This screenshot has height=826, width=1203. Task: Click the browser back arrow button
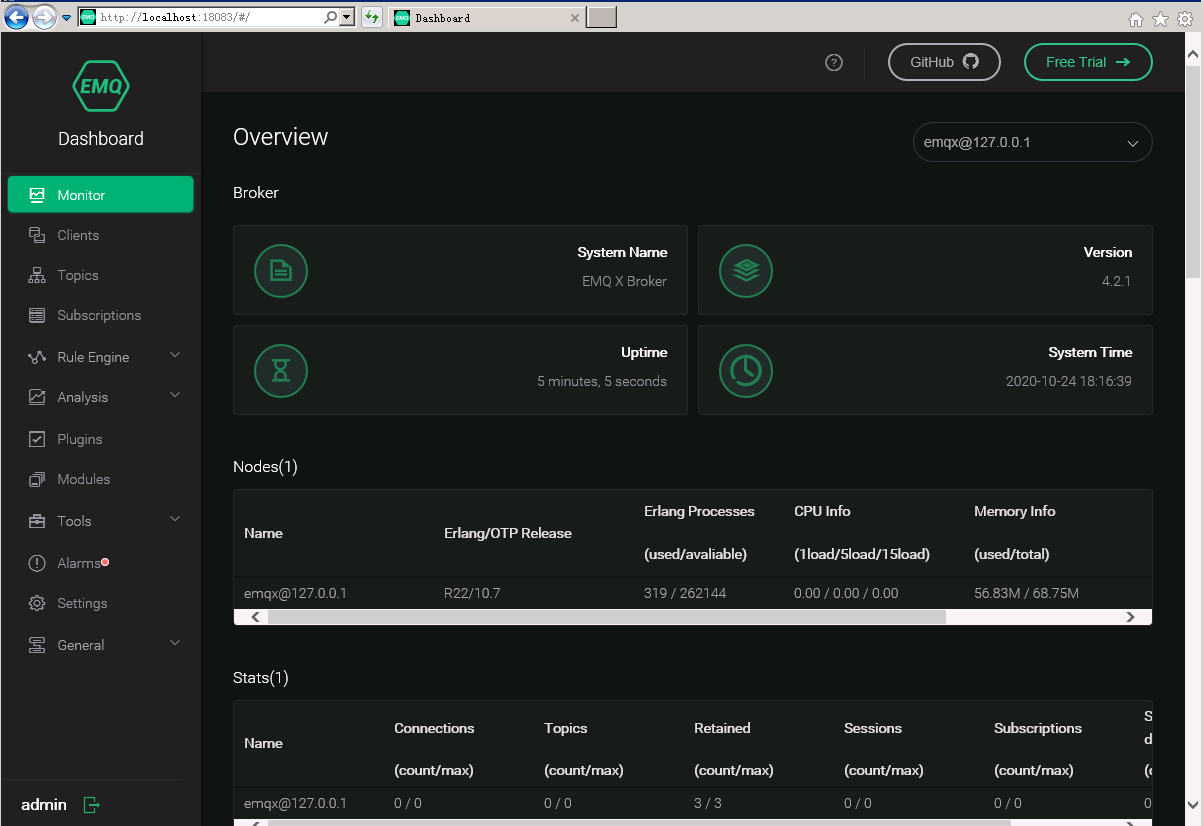(x=17, y=17)
